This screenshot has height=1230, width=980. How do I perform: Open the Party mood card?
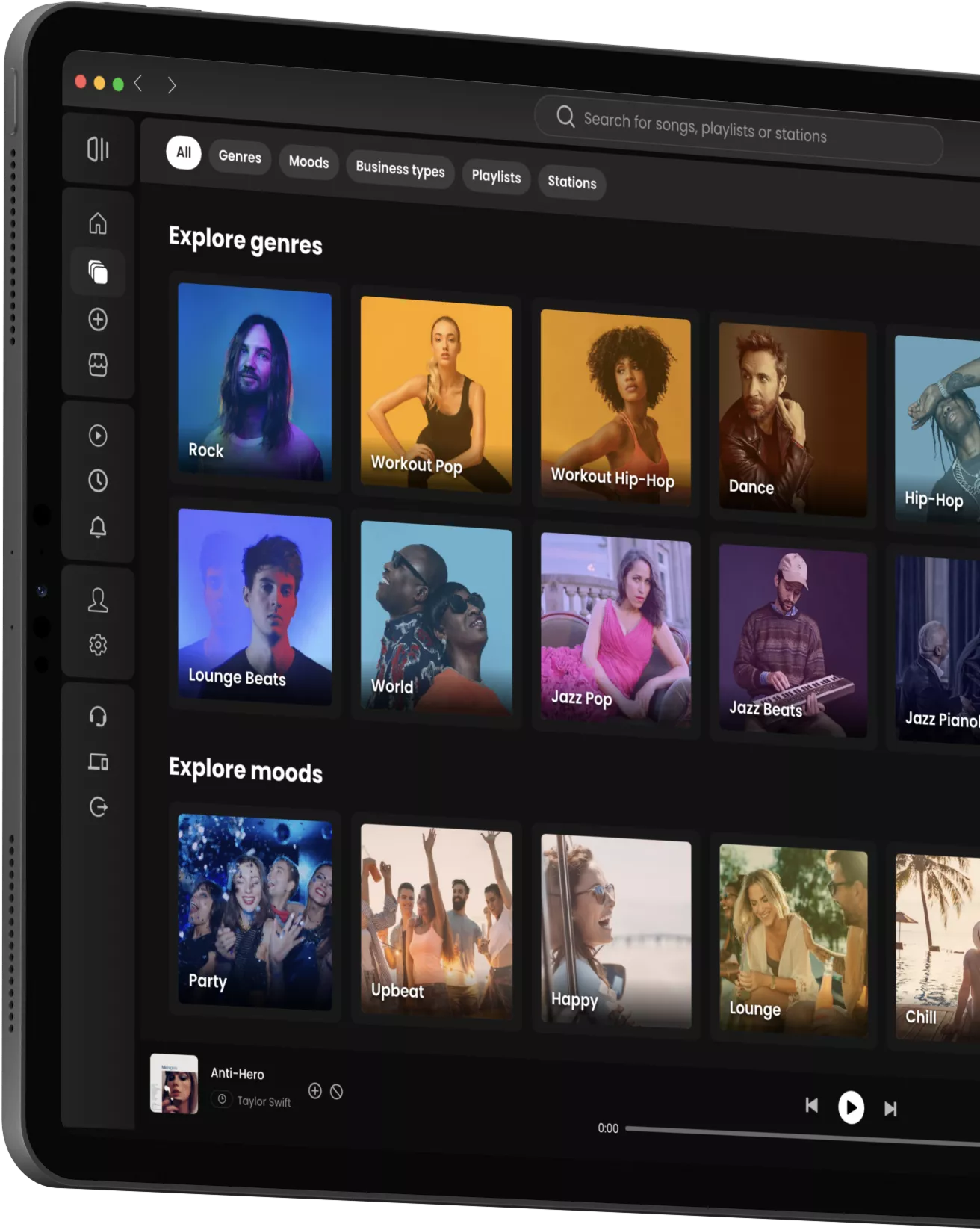pyautogui.click(x=255, y=912)
